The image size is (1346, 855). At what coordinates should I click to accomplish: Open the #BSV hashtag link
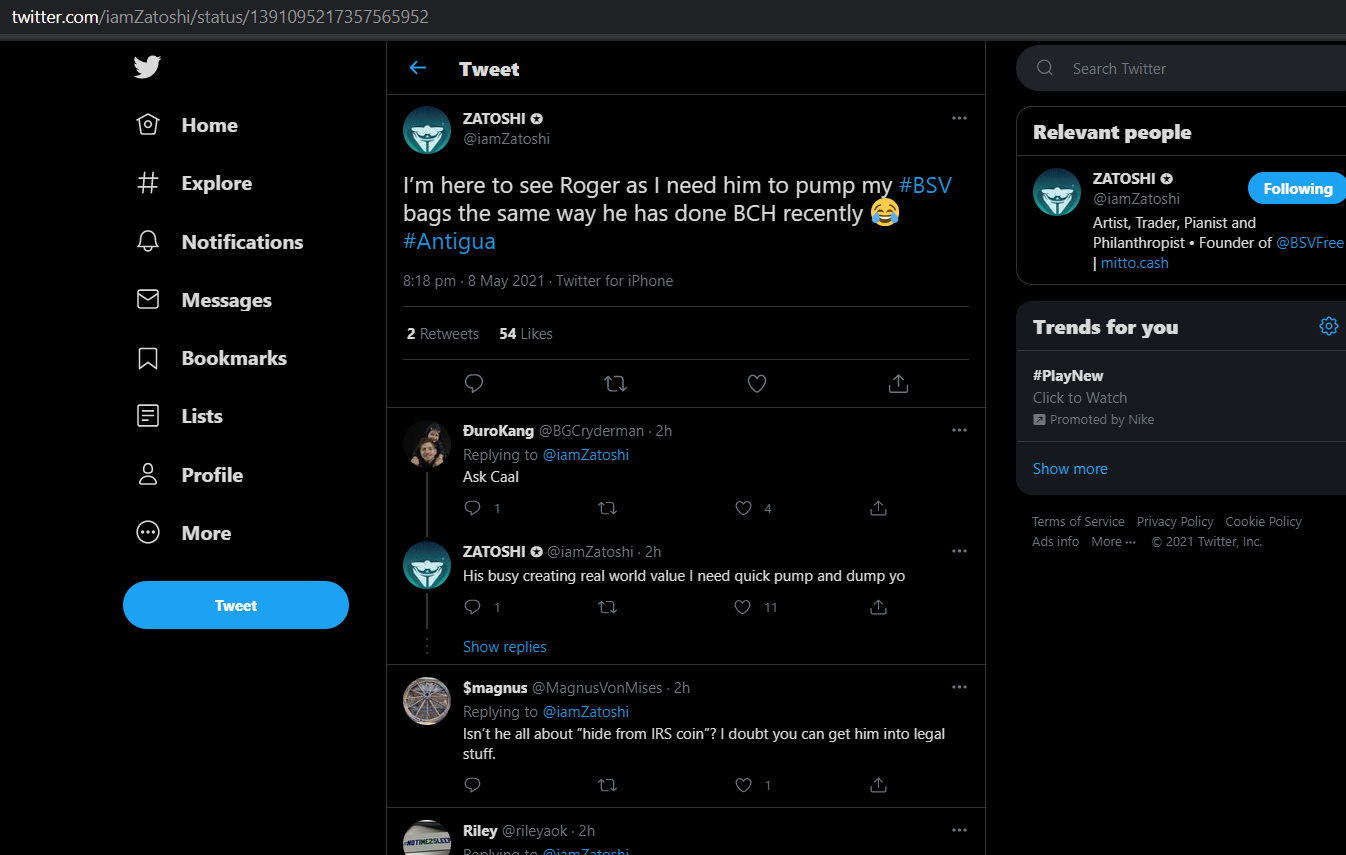pos(925,185)
